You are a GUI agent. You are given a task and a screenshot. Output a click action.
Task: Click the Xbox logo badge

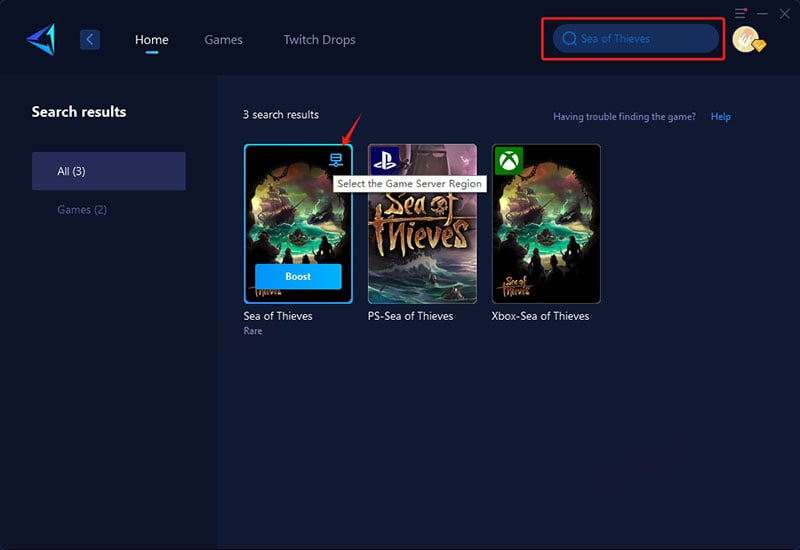tap(509, 161)
